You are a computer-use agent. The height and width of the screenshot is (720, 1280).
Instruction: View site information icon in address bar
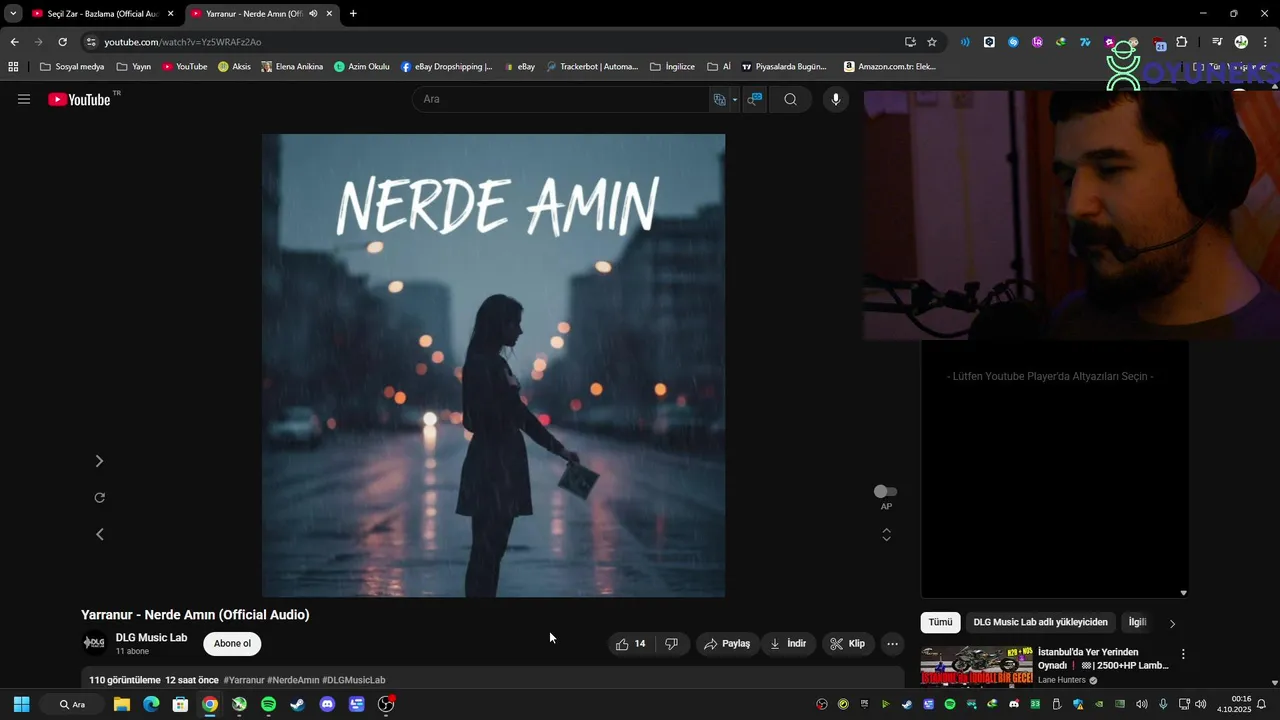91,42
